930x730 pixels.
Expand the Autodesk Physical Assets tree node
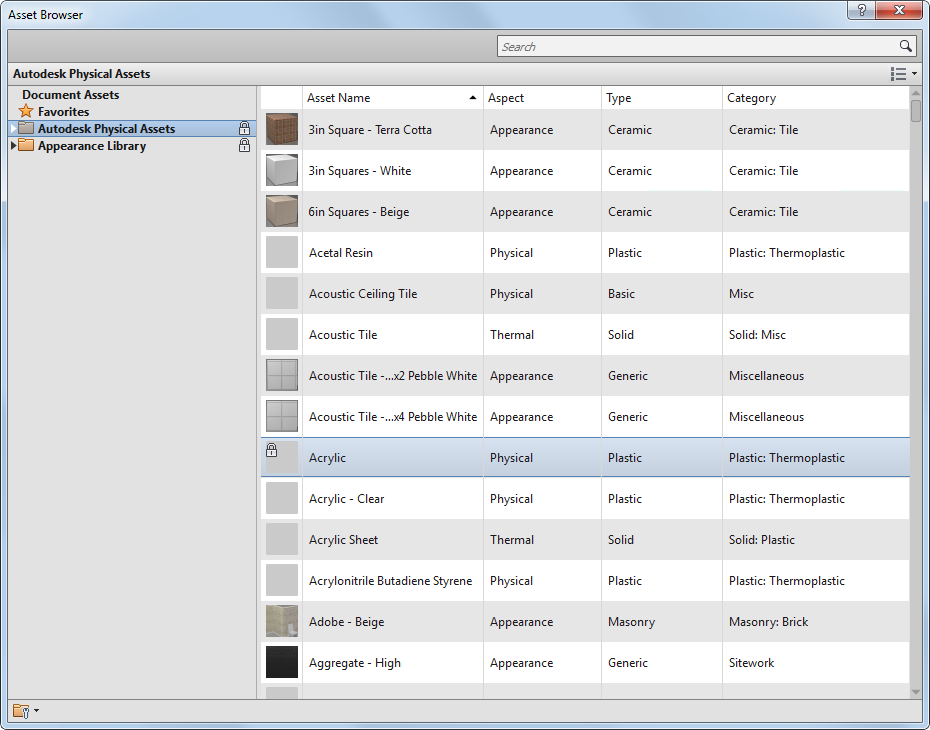coord(13,128)
